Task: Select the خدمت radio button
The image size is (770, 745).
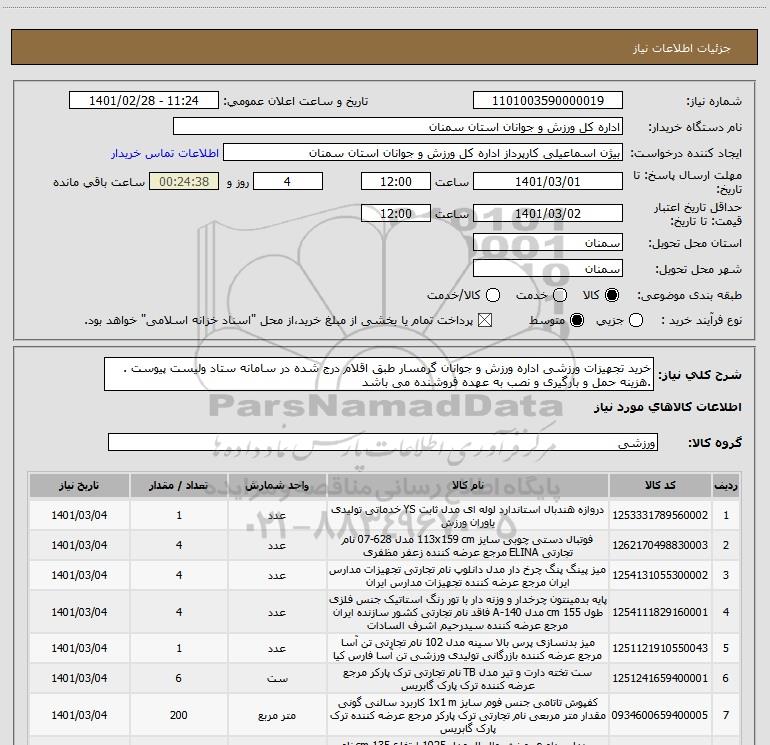Action: 560,295
